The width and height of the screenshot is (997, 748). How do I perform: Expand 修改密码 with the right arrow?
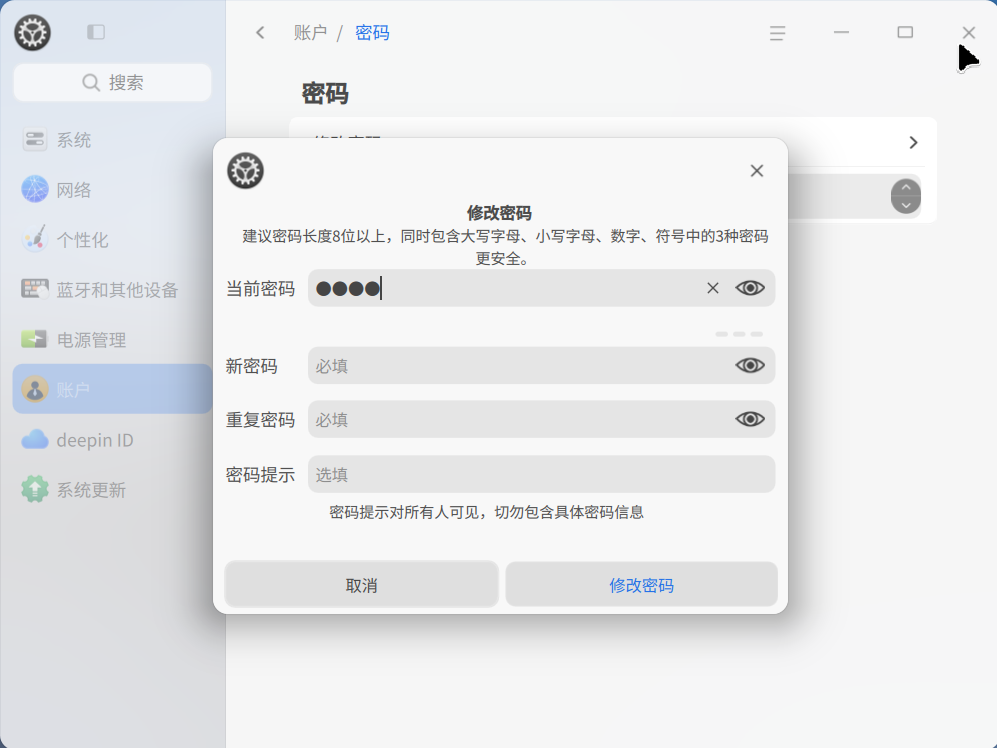coord(912,142)
